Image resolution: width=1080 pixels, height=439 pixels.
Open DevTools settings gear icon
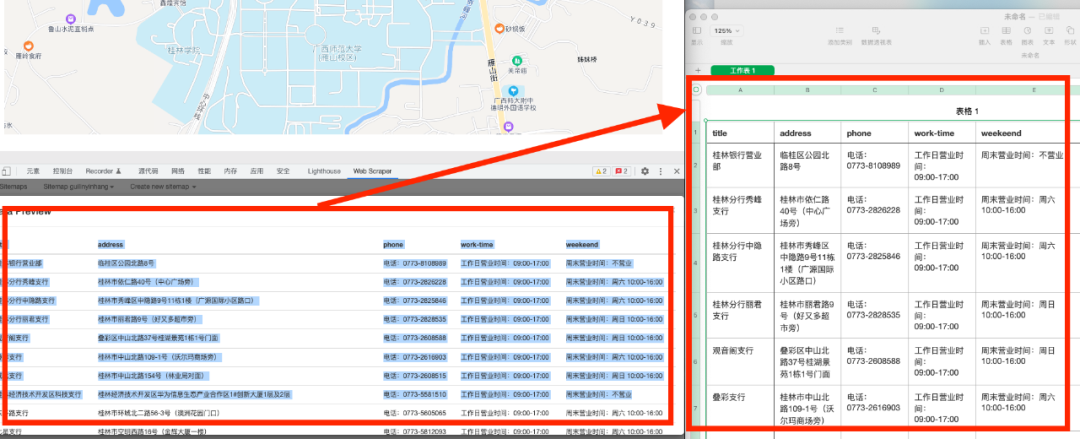coord(645,171)
